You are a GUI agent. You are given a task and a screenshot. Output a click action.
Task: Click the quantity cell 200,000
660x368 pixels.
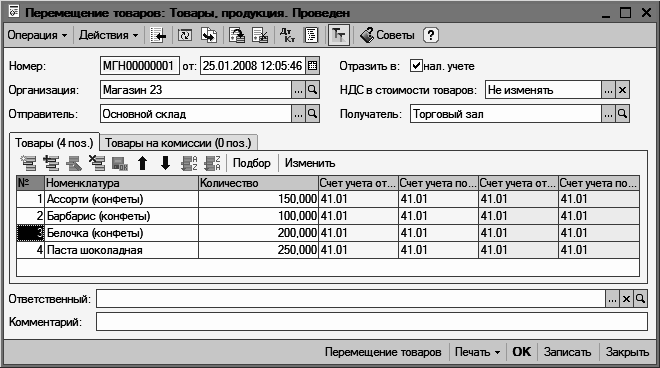pos(258,233)
